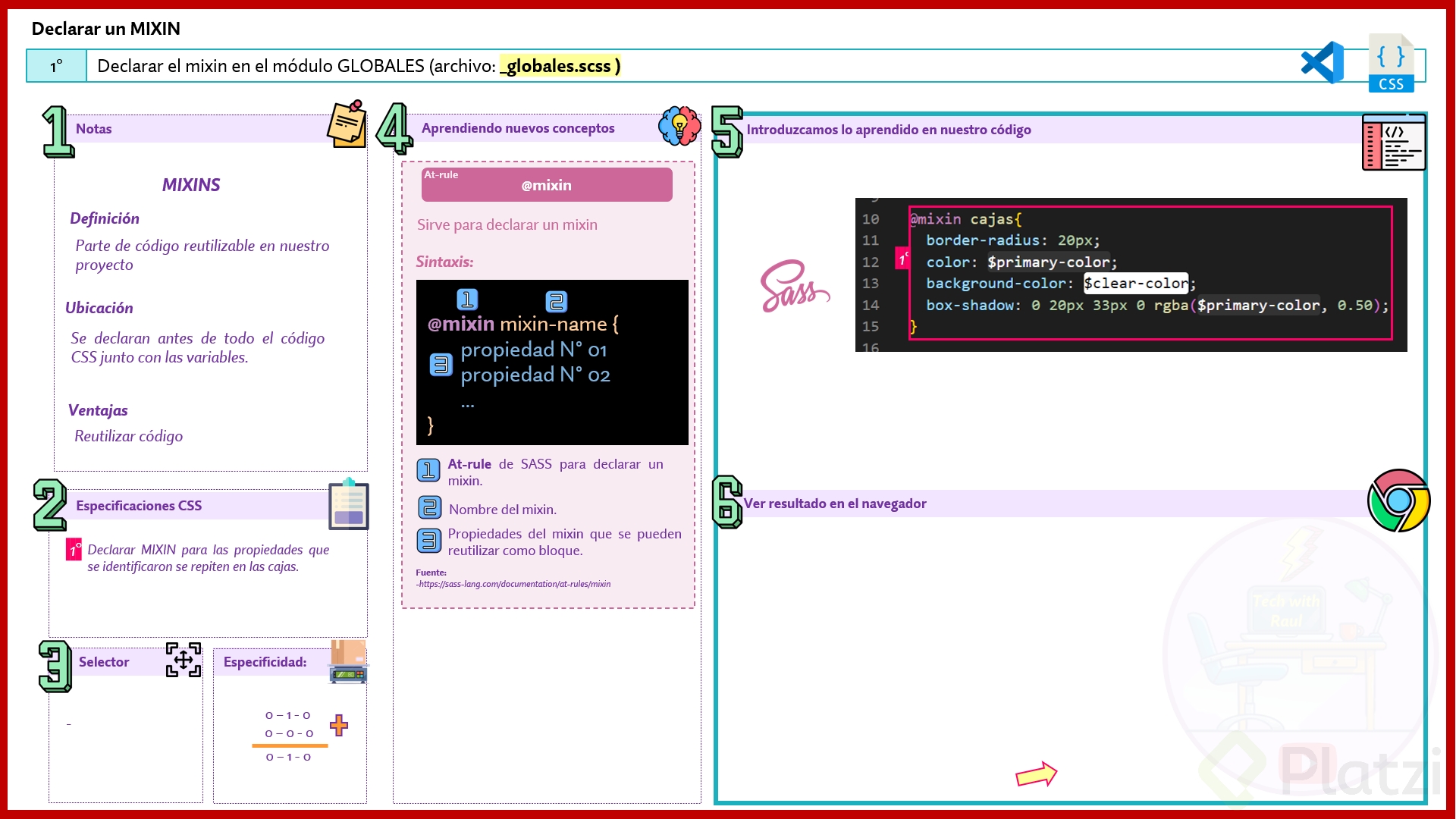Viewport: 1456px width, 819px height.
Task: Click the clipboard icon near Especificaciones CSS
Action: click(x=348, y=506)
